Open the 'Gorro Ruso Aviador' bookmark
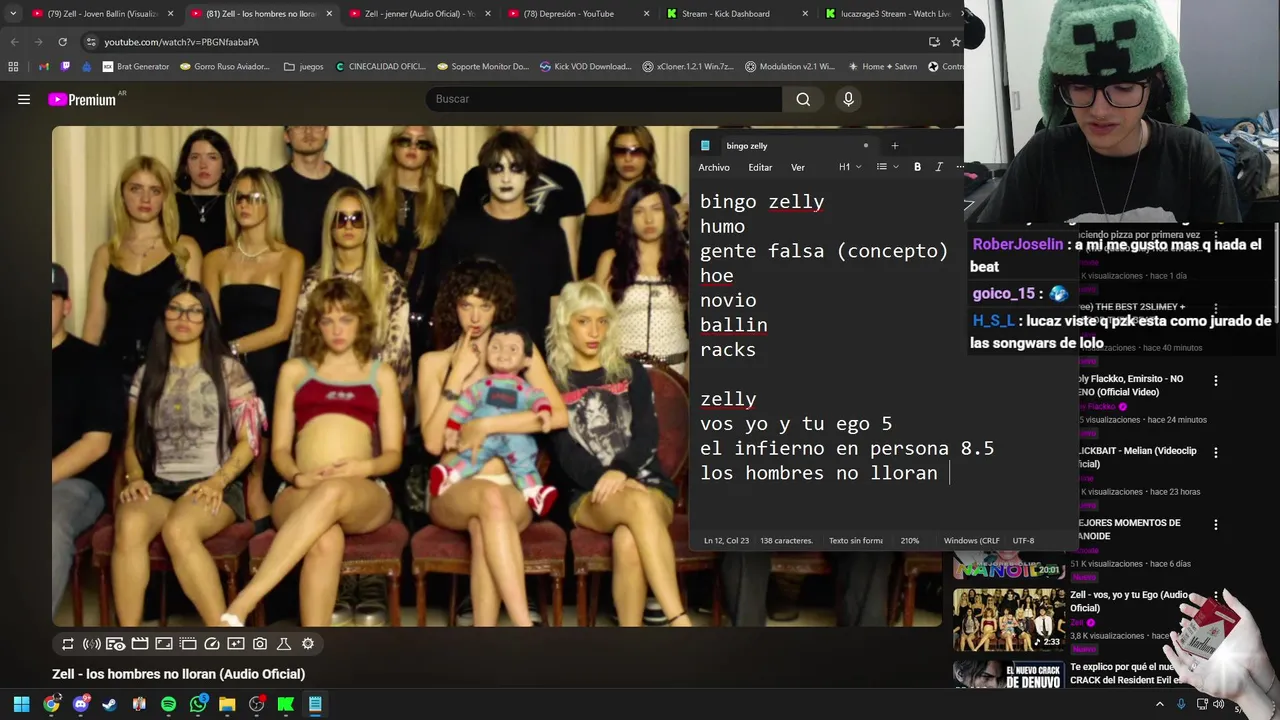The image size is (1280, 720). 225,67
